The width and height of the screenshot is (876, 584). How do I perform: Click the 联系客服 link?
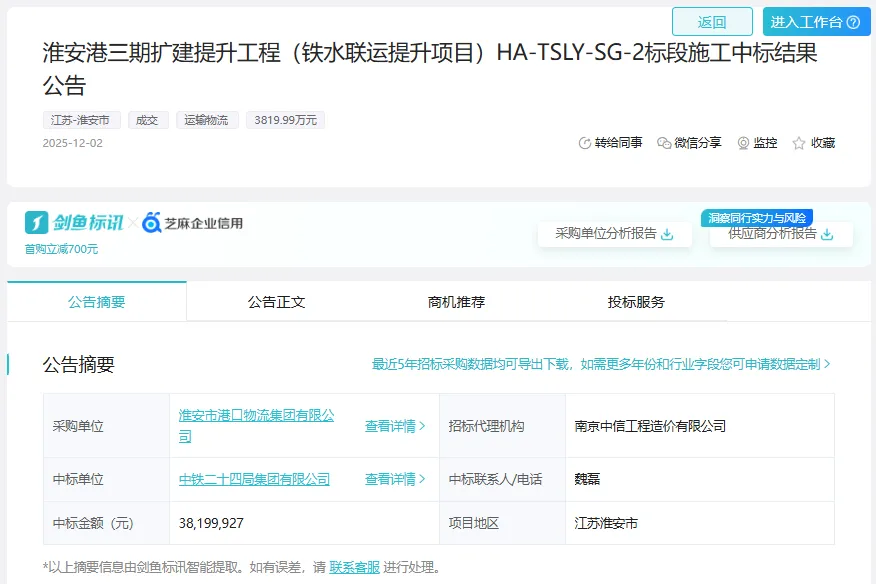click(354, 567)
